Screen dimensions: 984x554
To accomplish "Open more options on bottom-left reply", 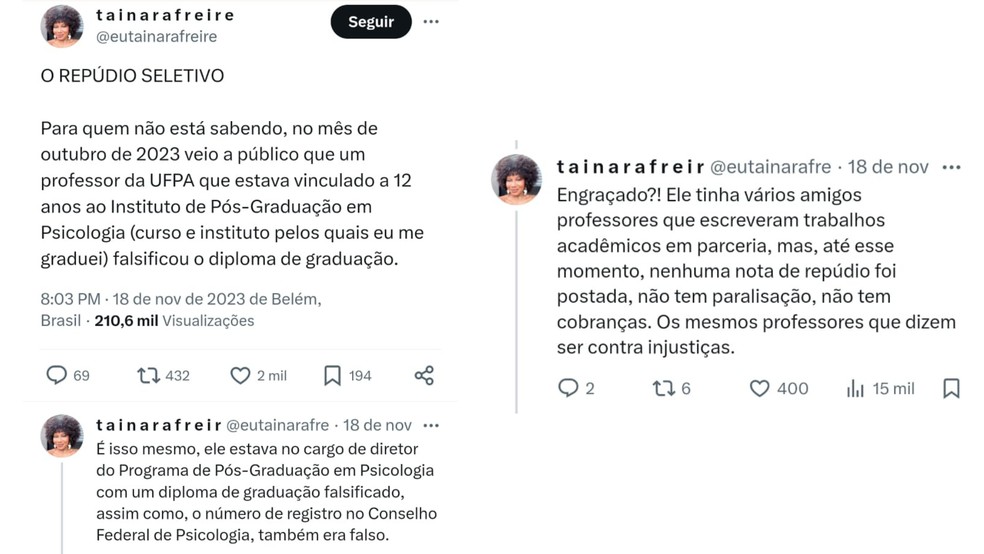I will point(431,425).
